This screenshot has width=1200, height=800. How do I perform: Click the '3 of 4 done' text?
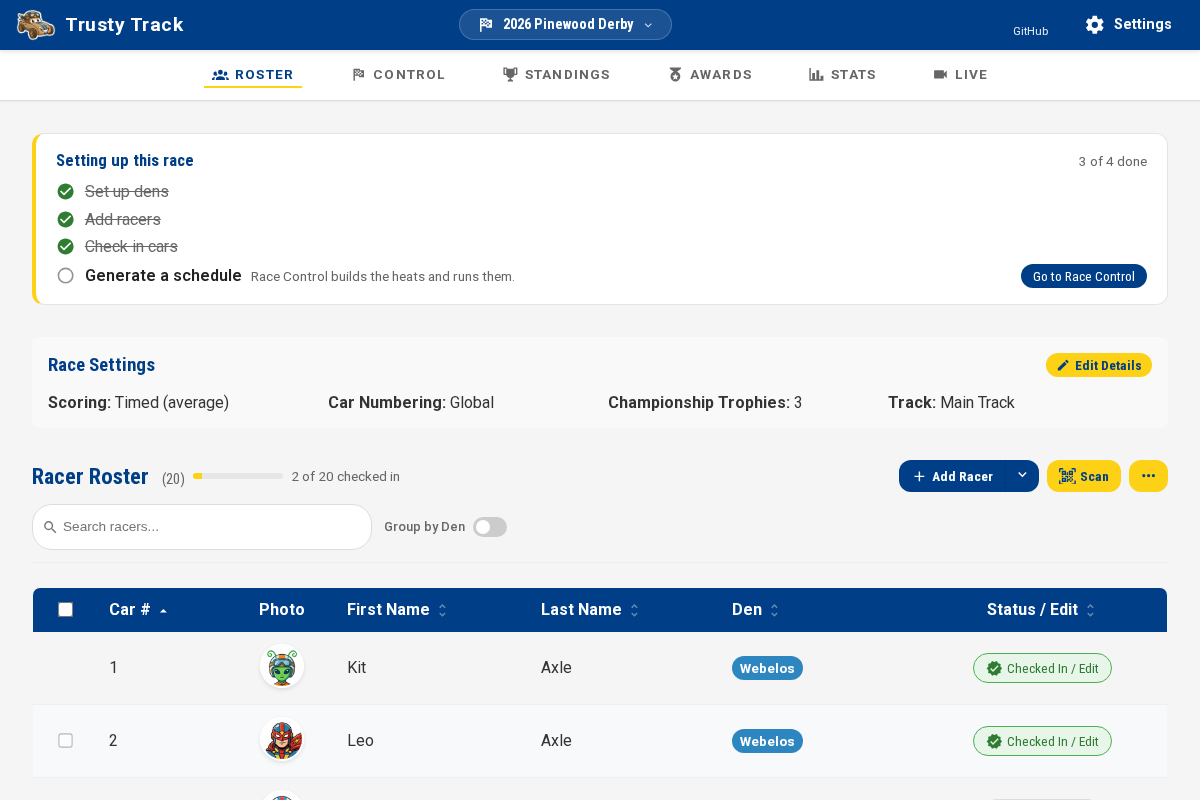(1113, 162)
